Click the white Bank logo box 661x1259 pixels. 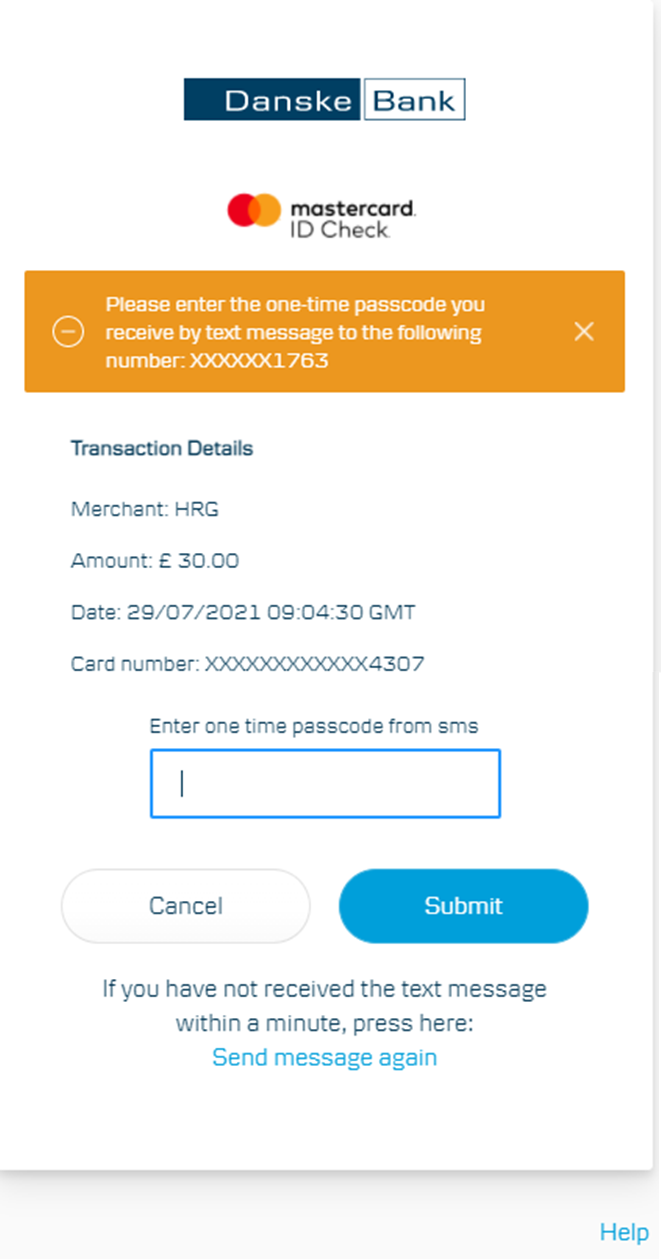(414, 100)
